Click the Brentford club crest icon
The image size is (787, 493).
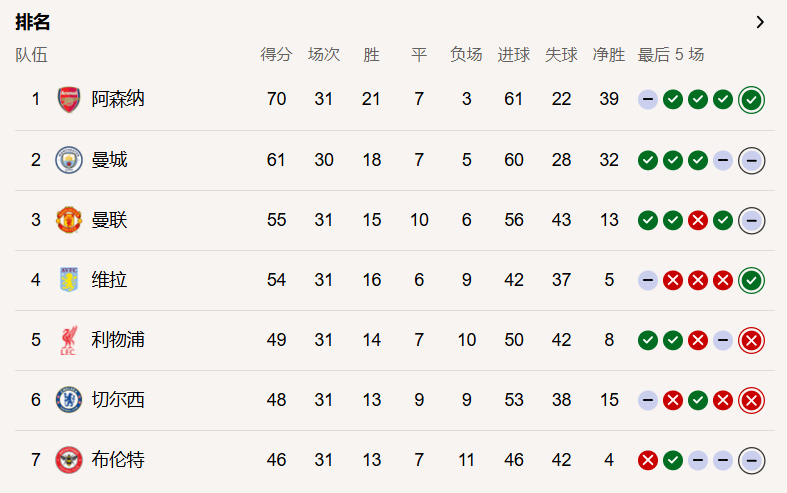(68, 460)
